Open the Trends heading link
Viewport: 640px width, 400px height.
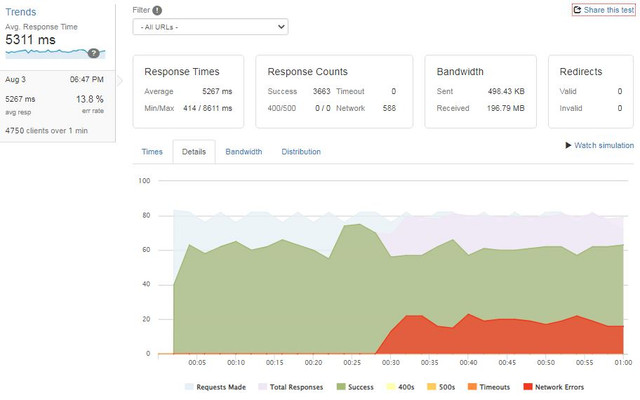[x=21, y=12]
